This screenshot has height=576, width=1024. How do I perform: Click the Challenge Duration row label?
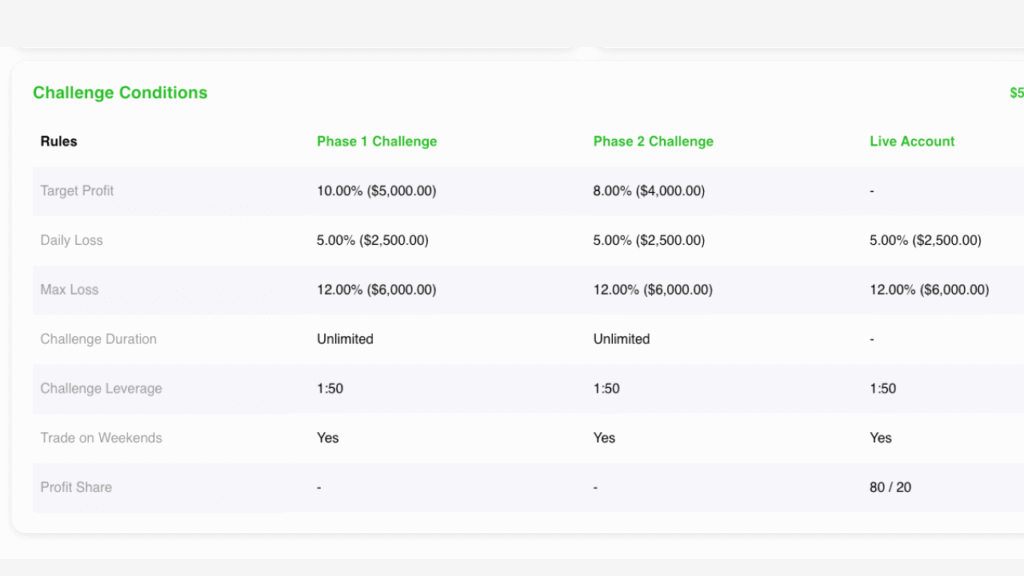98,339
